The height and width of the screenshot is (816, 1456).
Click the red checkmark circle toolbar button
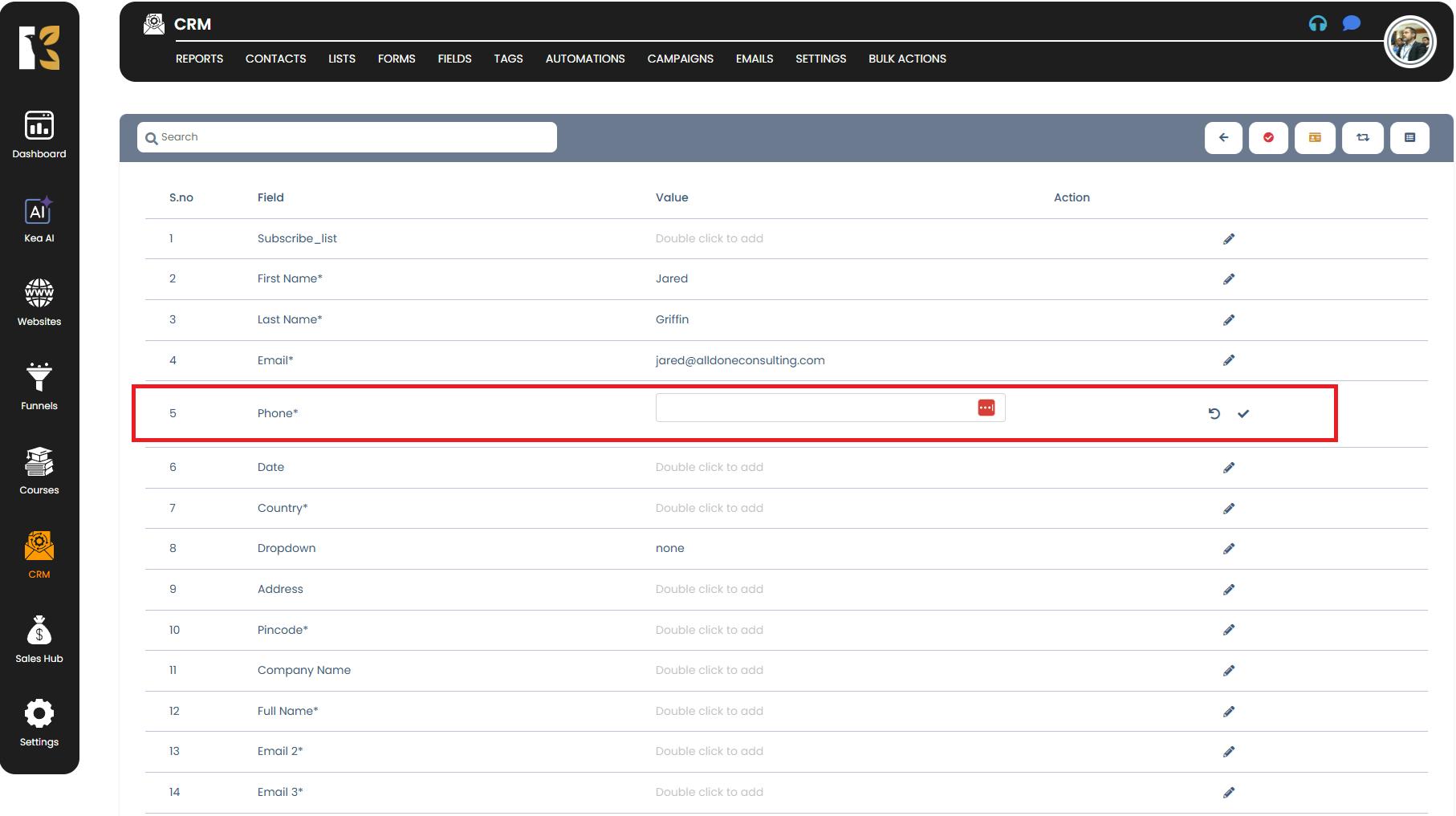point(1268,138)
